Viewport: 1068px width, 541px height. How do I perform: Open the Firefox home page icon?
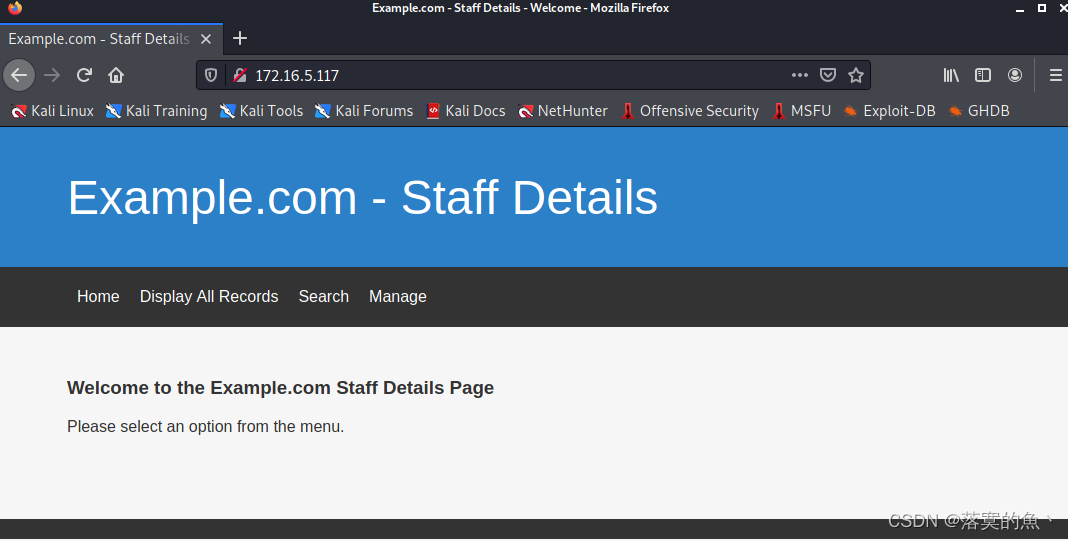click(x=116, y=75)
